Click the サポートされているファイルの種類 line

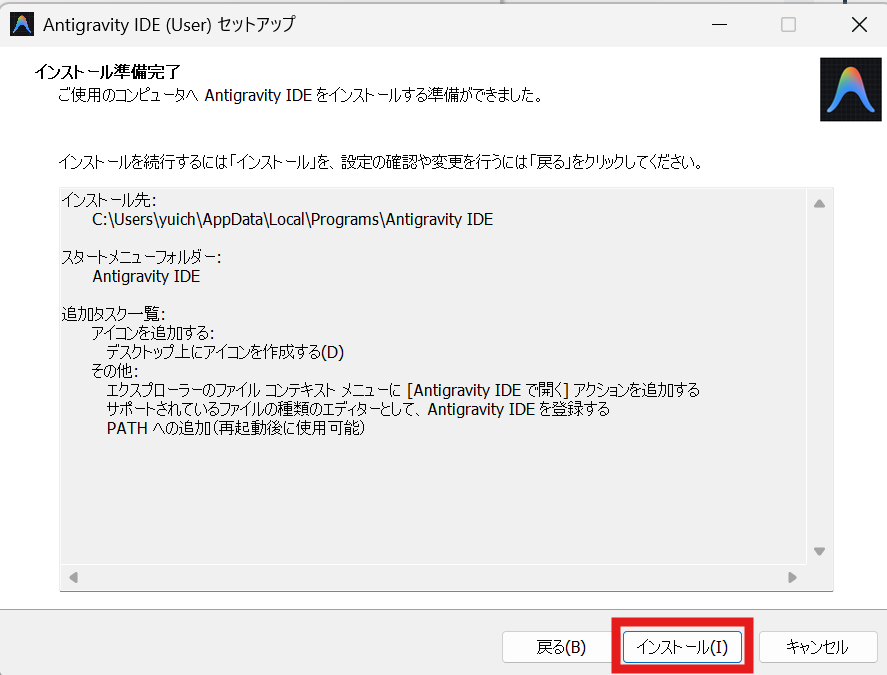click(x=358, y=409)
